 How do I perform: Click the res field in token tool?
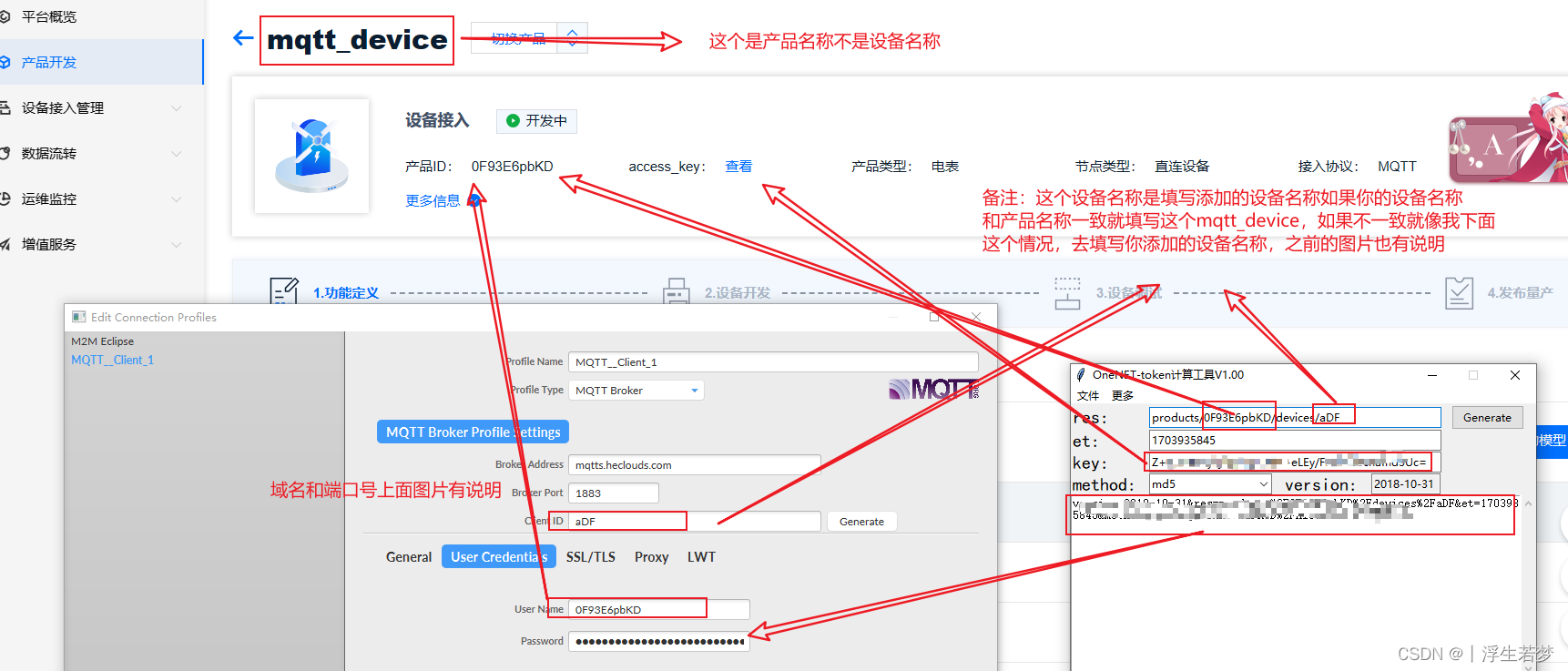(x=1295, y=417)
